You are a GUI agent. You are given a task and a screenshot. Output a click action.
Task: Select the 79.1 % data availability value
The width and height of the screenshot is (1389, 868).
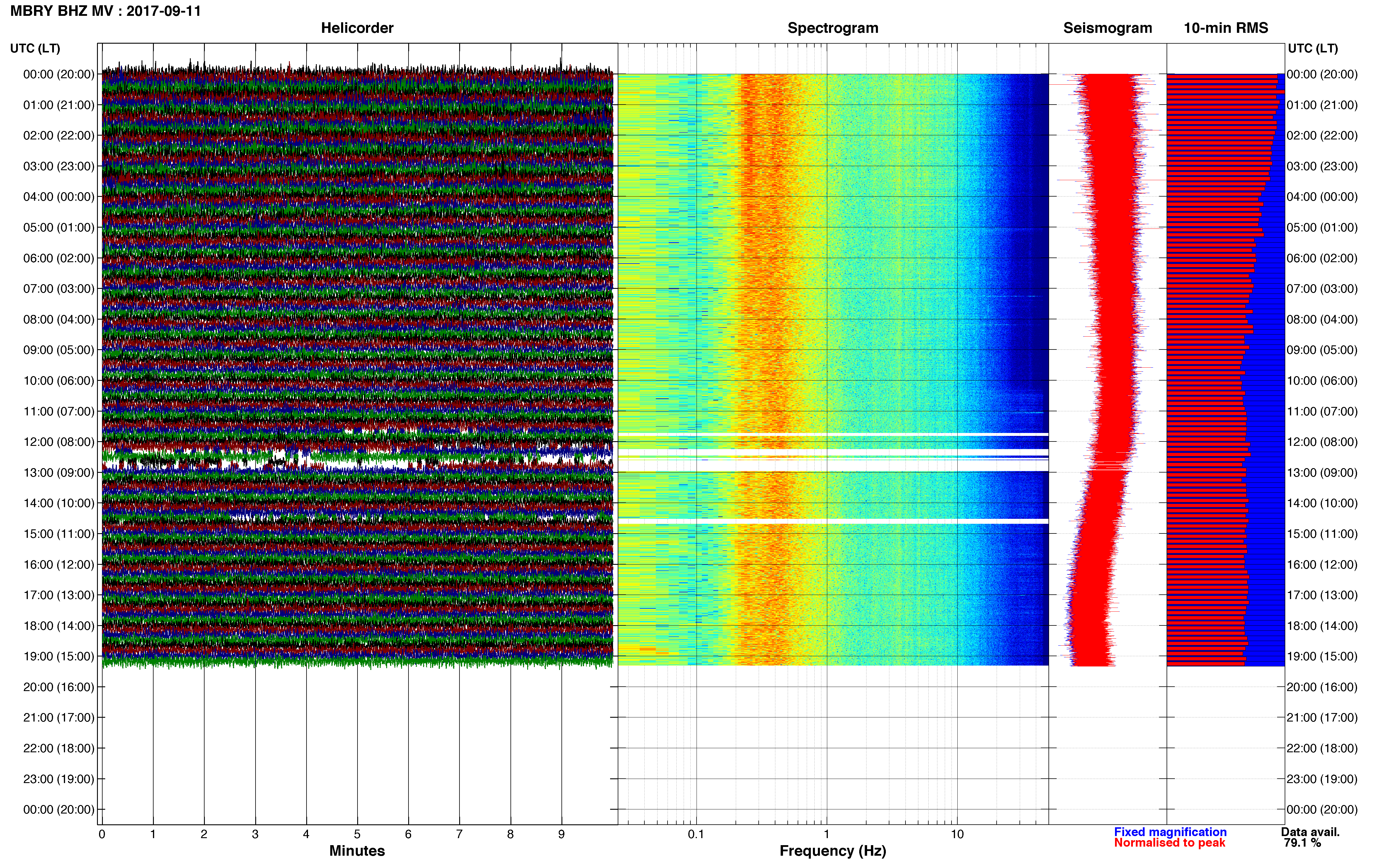pyautogui.click(x=1302, y=843)
